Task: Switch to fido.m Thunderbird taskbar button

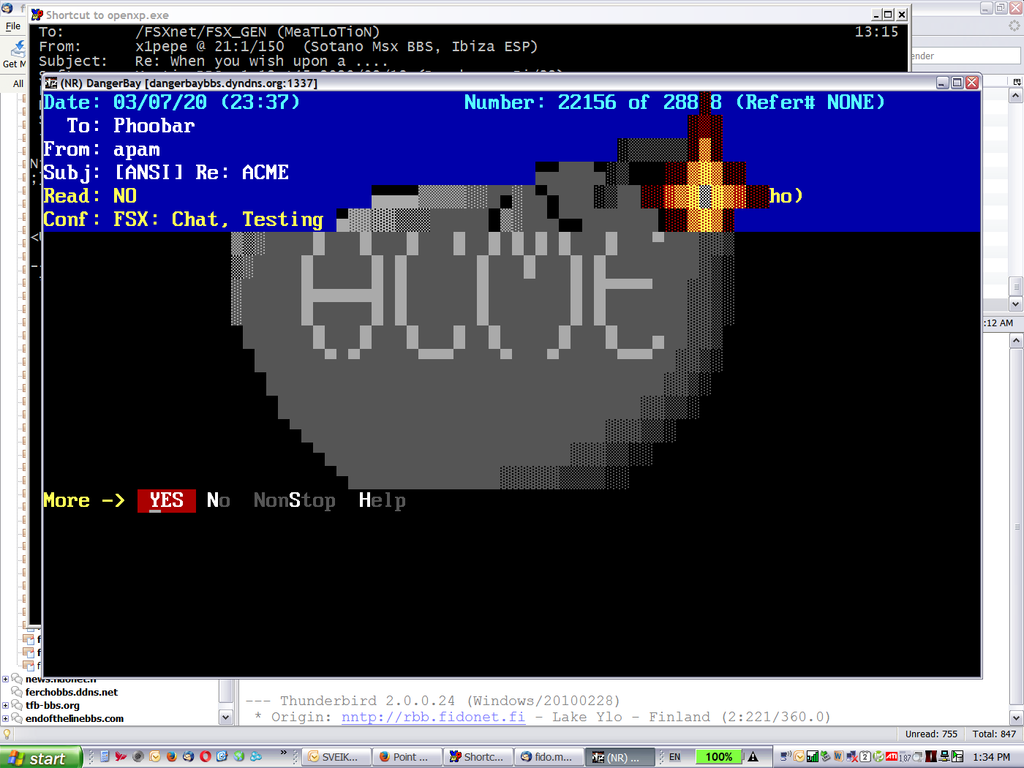Action: 550,757
